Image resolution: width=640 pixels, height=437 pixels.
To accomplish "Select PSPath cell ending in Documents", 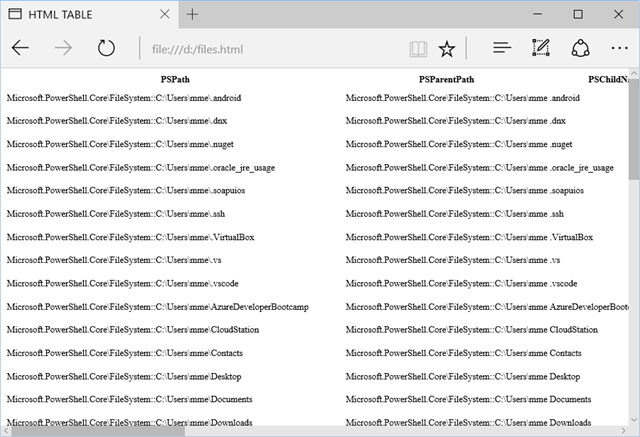I will tap(129, 399).
